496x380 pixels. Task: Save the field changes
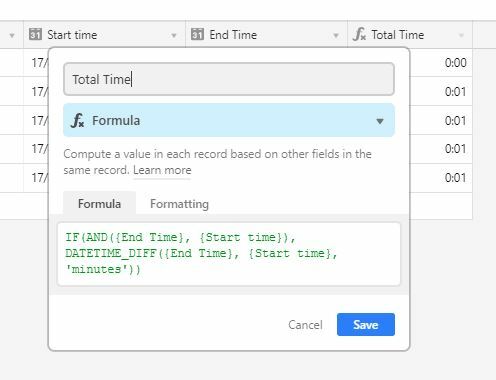366,324
